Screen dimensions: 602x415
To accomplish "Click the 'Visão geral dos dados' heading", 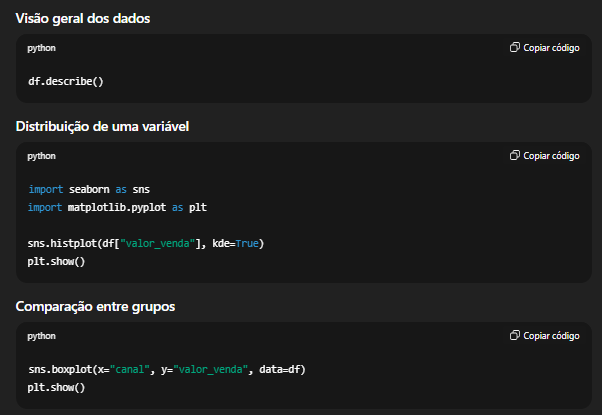I will 84,19.
